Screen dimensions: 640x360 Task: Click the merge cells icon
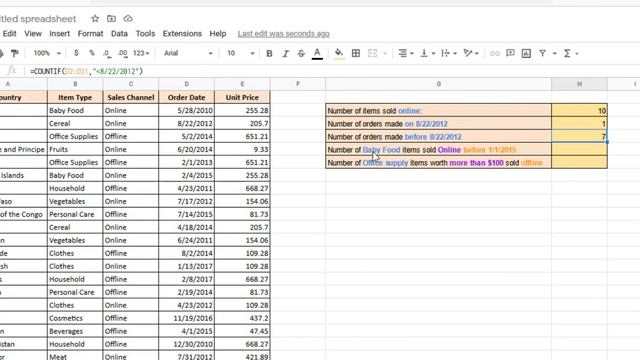click(x=372, y=53)
